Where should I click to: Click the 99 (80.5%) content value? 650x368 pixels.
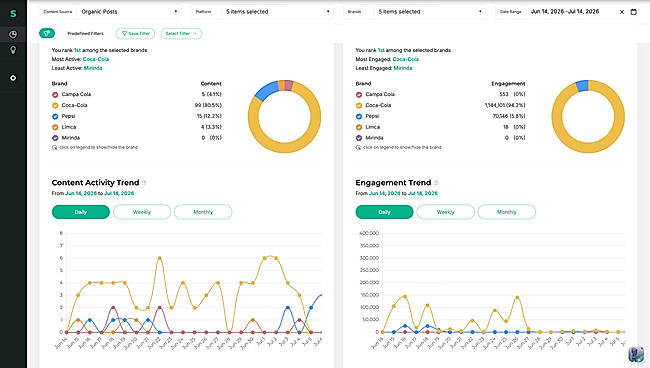coord(208,105)
